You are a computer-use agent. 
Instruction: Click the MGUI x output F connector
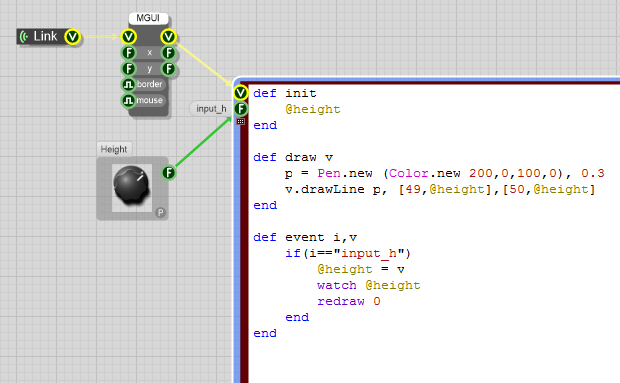tap(169, 53)
